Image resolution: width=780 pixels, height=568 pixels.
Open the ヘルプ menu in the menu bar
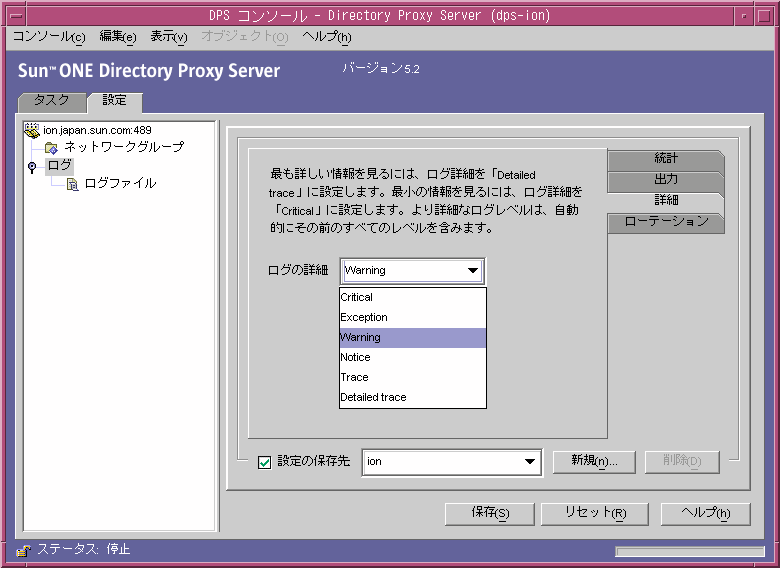327,37
